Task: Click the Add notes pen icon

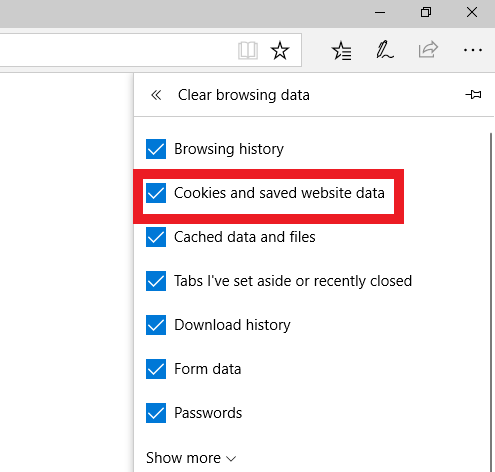Action: click(385, 50)
